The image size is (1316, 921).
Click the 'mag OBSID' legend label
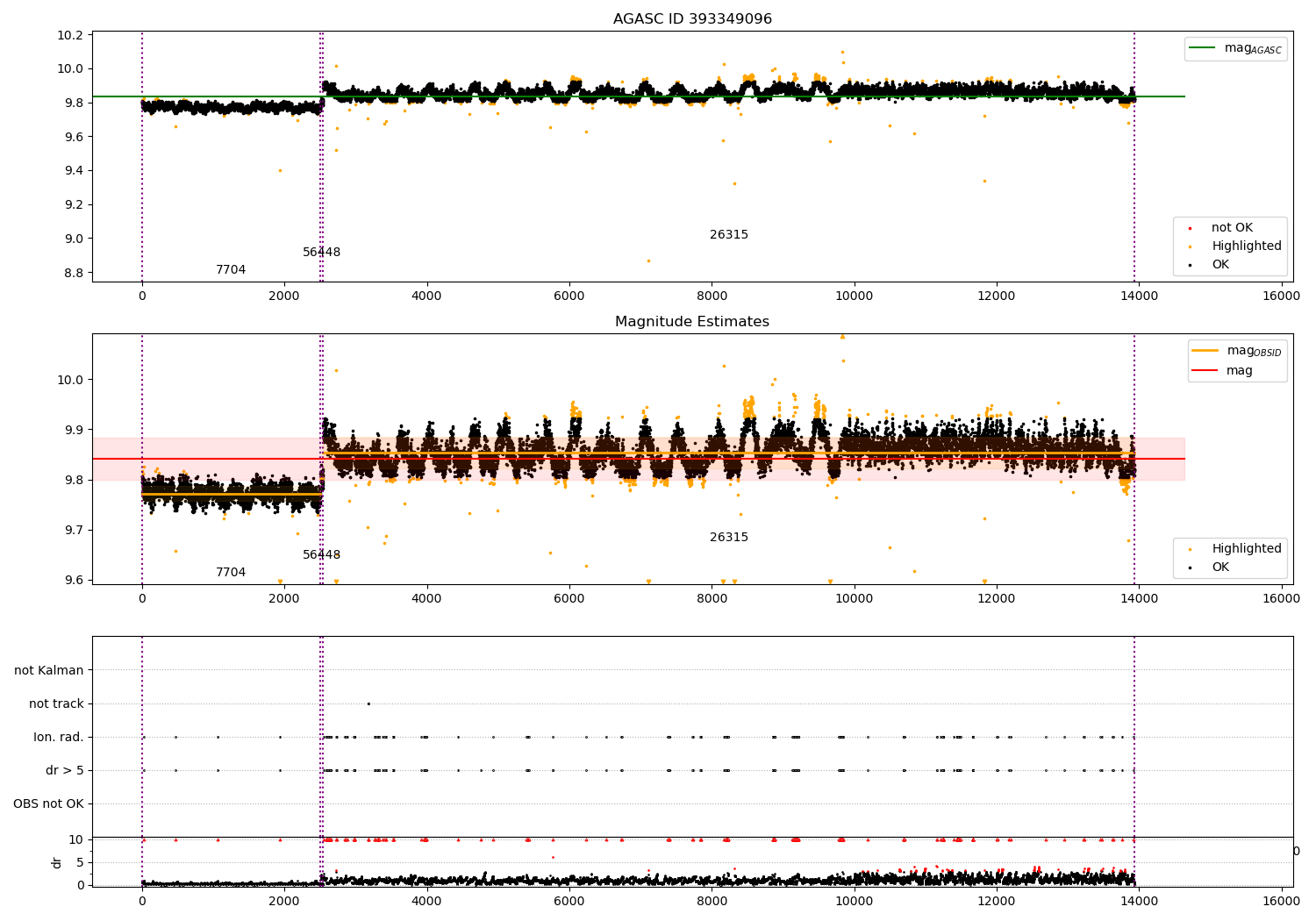pyautogui.click(x=1254, y=352)
